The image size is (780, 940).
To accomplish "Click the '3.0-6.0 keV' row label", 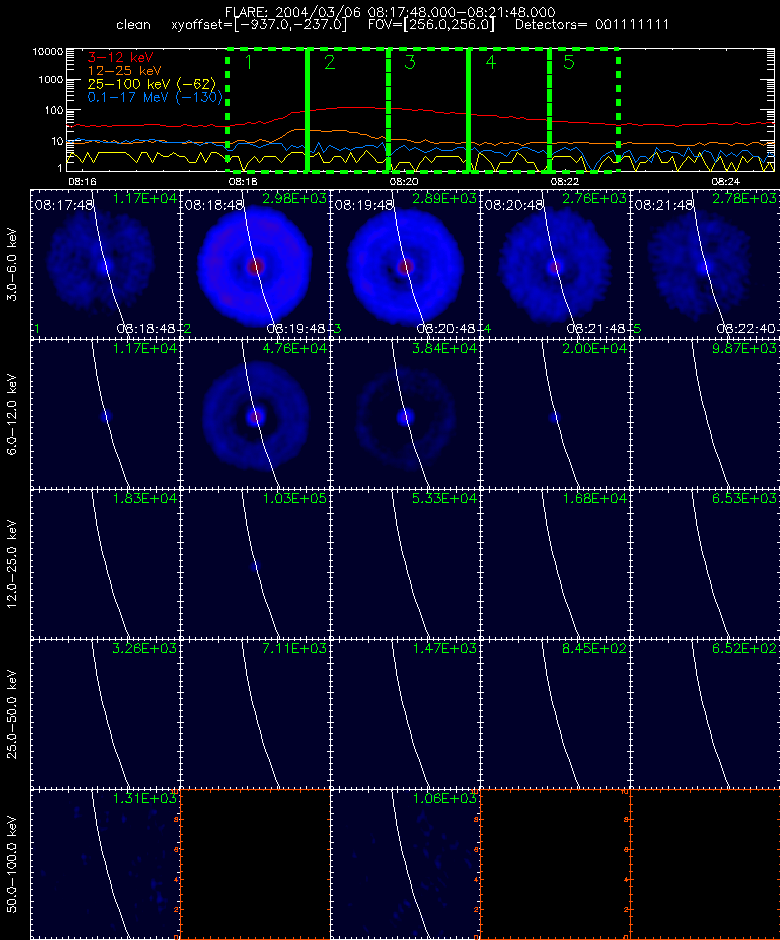I will (12, 264).
